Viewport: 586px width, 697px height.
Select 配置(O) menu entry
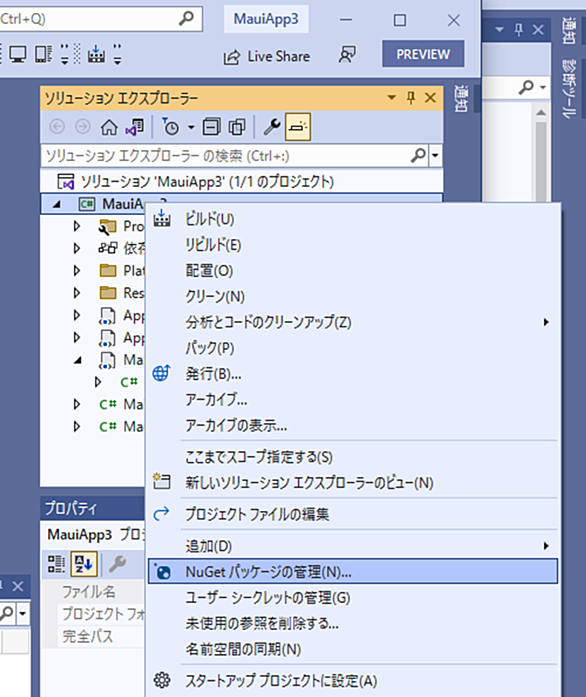(352, 271)
